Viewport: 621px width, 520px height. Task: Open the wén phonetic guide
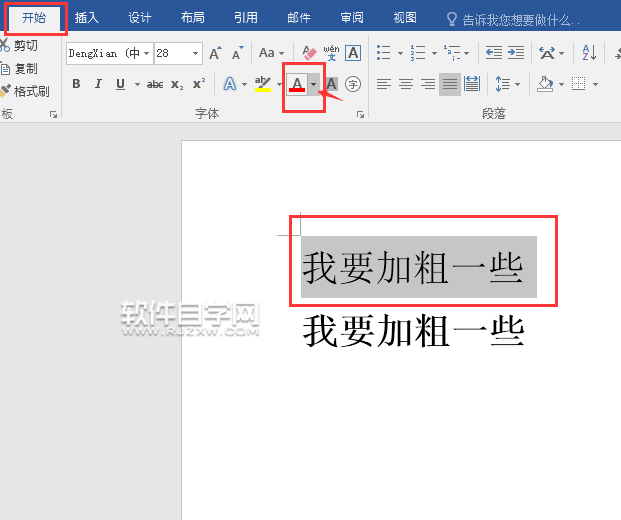click(331, 53)
